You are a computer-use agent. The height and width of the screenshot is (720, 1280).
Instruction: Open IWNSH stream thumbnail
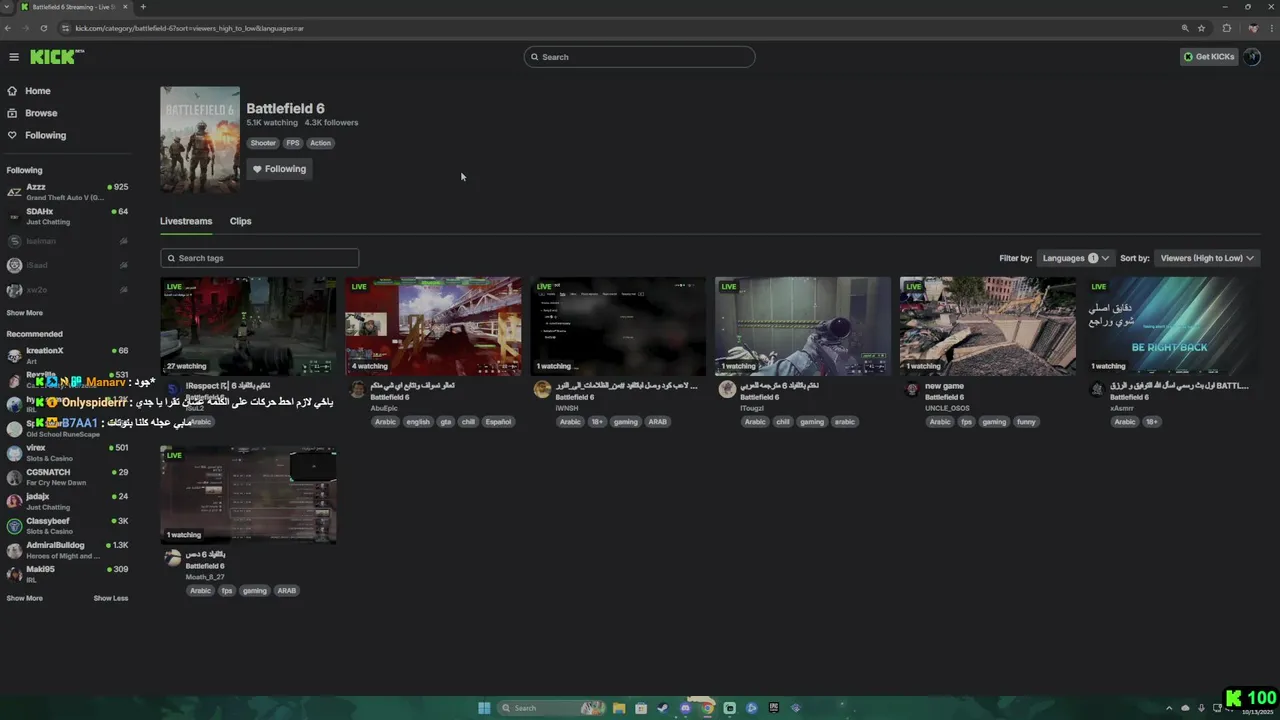(618, 326)
